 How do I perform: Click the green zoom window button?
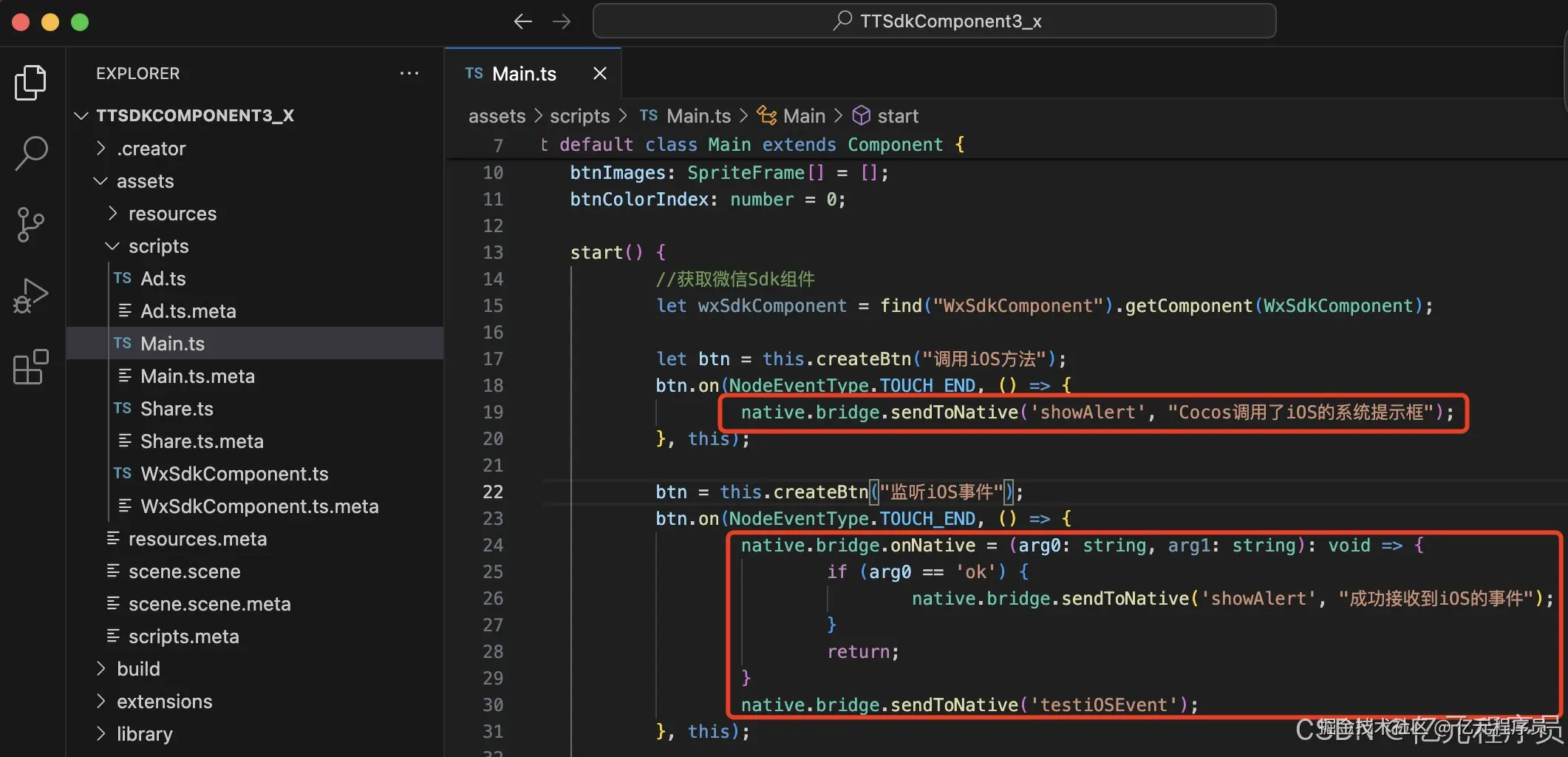(80, 22)
